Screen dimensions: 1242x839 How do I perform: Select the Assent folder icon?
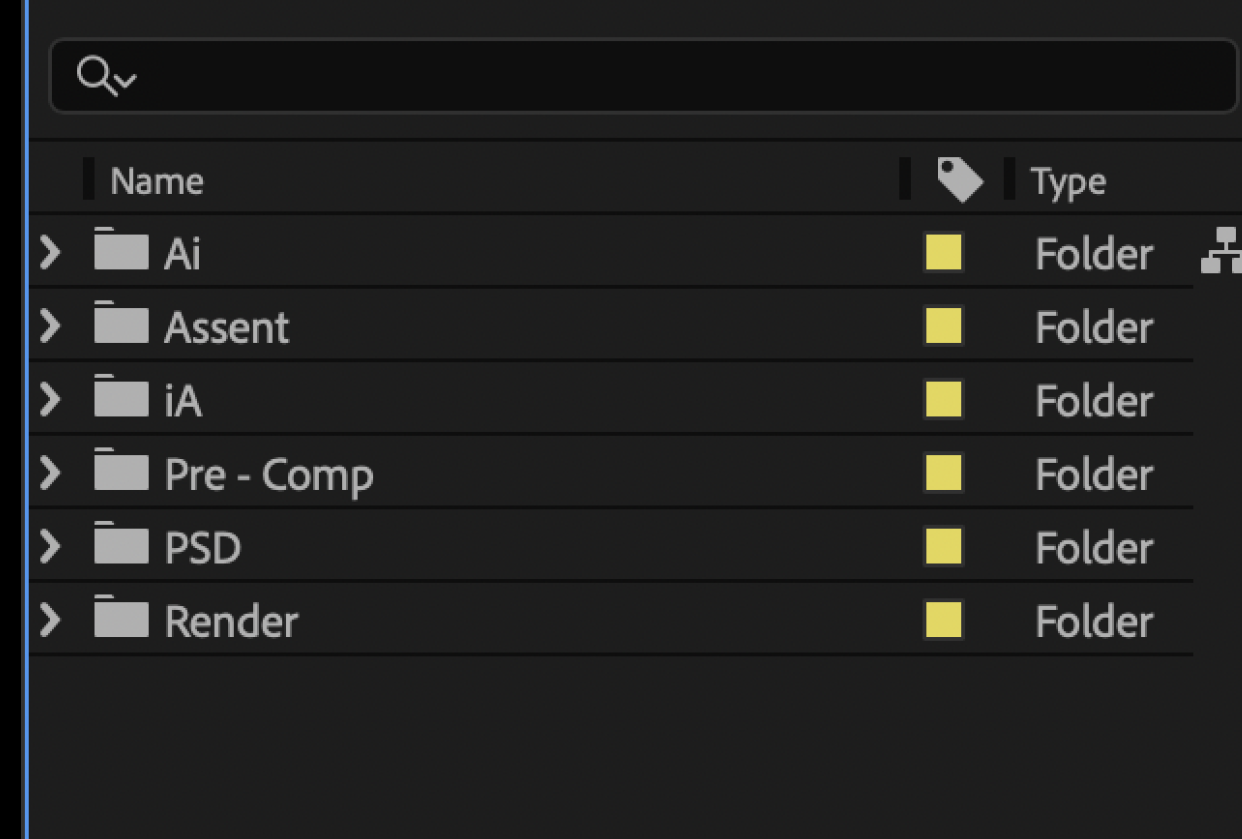[x=121, y=325]
